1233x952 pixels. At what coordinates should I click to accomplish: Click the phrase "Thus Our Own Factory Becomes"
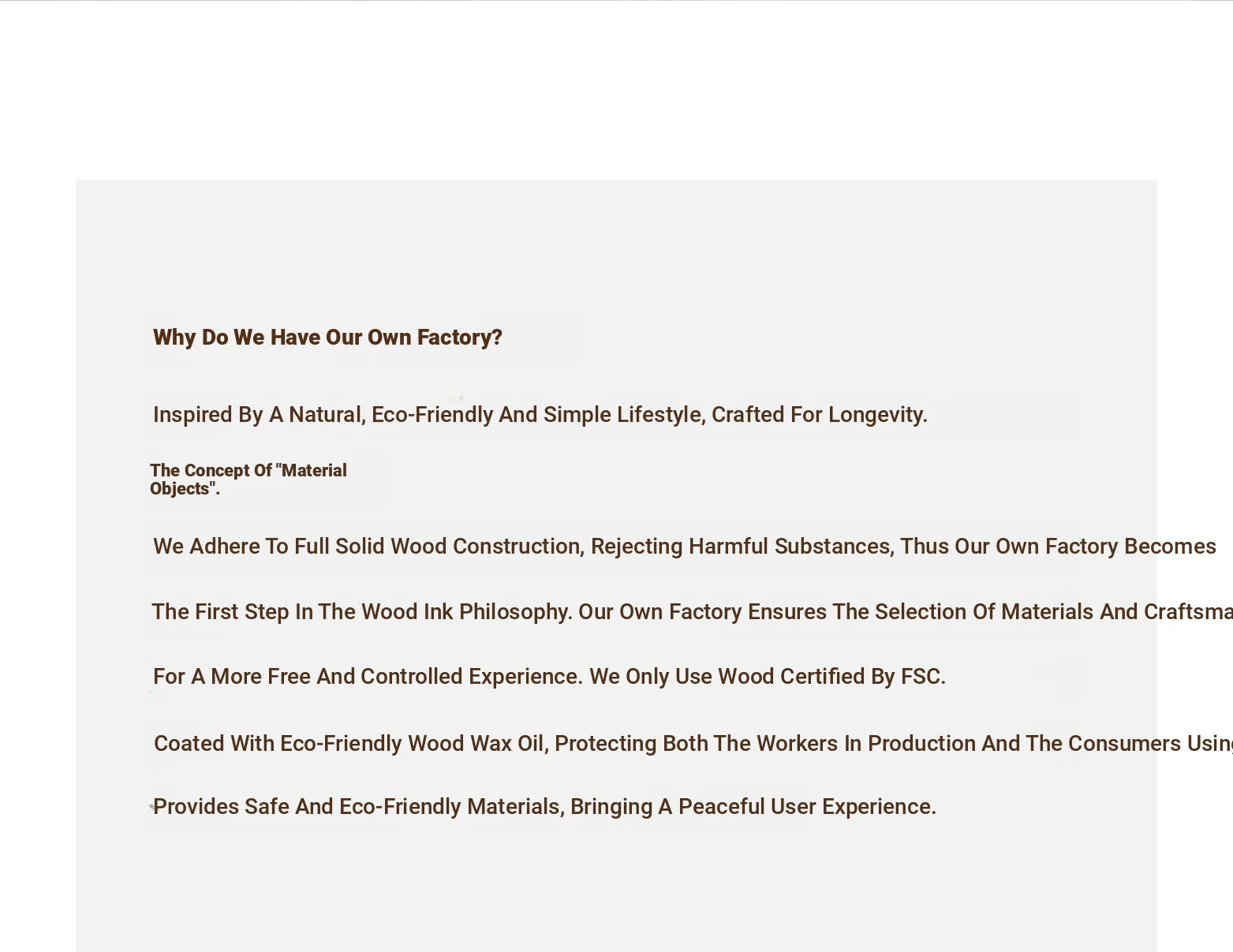(x=1058, y=547)
